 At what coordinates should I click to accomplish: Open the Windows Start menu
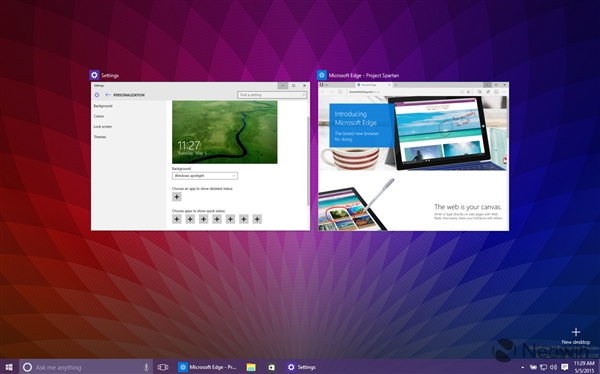(8, 367)
